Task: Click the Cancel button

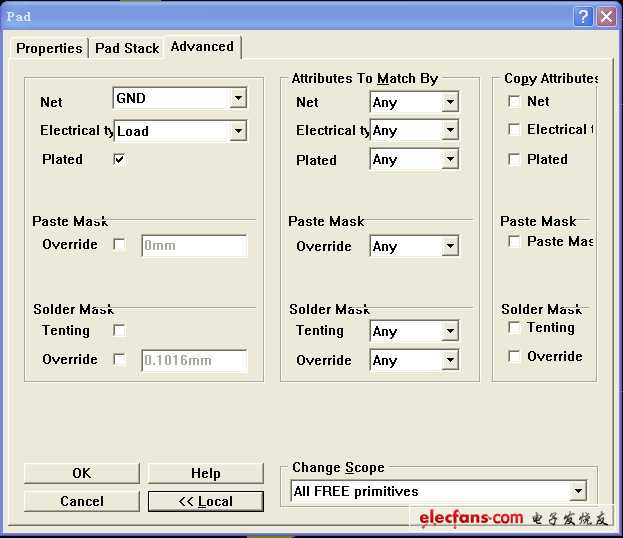Action: click(82, 501)
